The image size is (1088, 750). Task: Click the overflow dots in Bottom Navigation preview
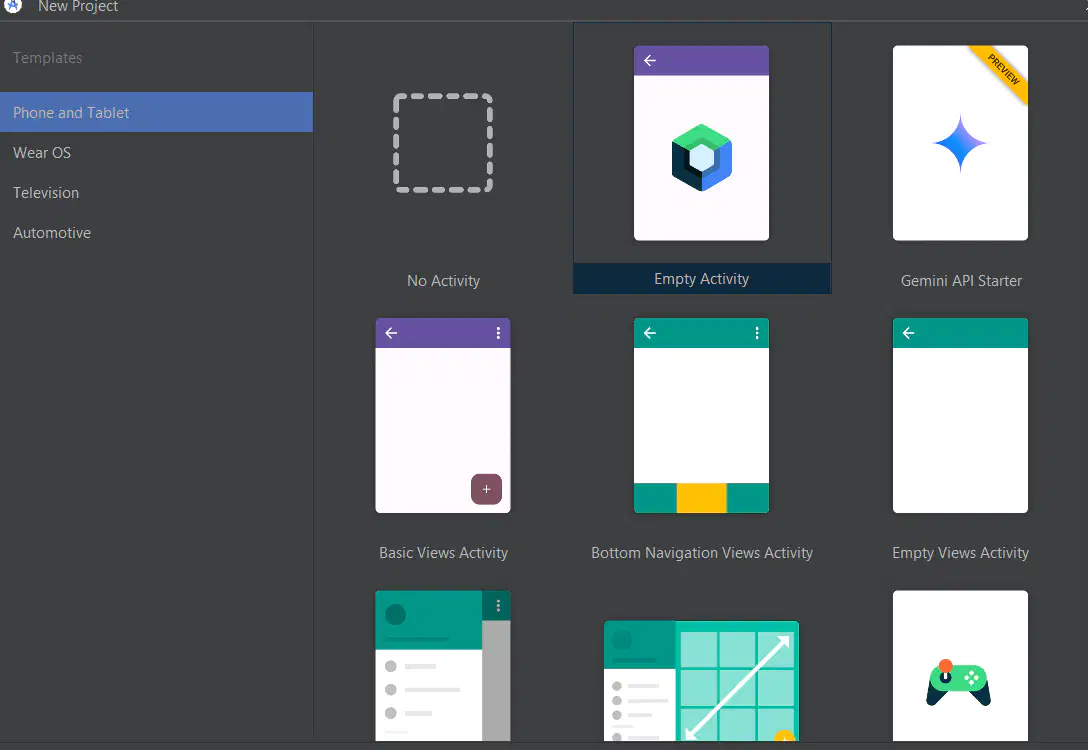[x=757, y=333]
